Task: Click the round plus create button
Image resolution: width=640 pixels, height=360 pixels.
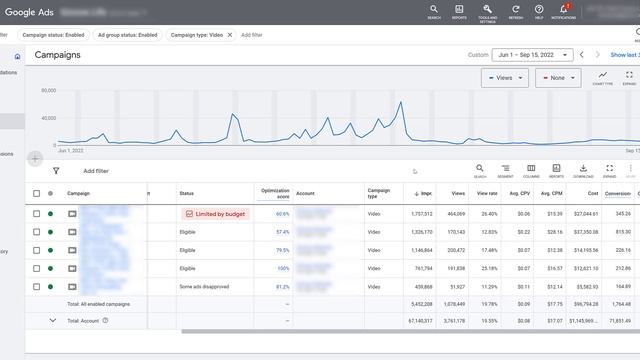Action: point(35,159)
